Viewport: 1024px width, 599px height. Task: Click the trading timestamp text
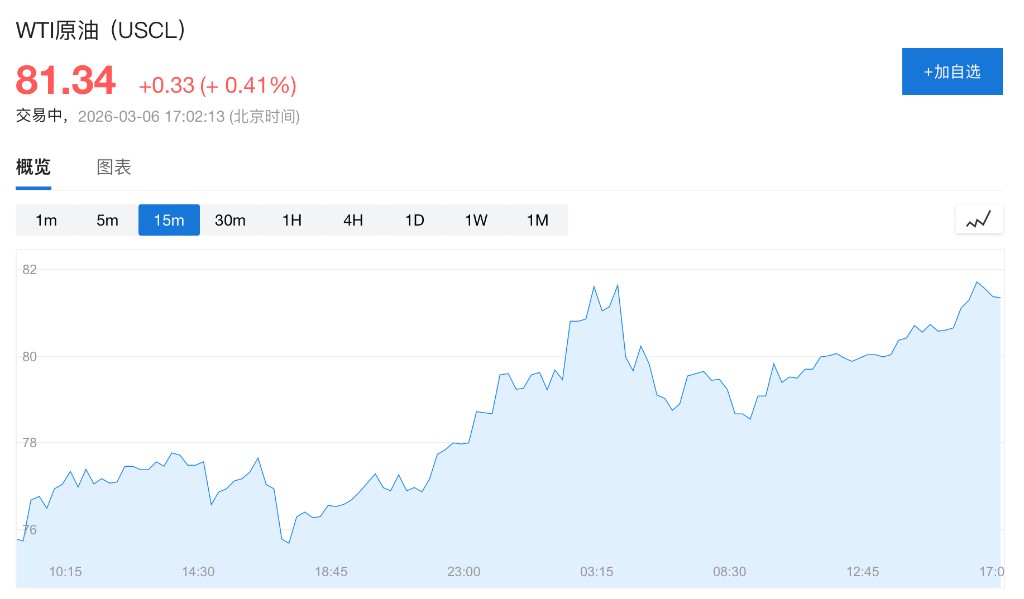pyautogui.click(x=158, y=116)
